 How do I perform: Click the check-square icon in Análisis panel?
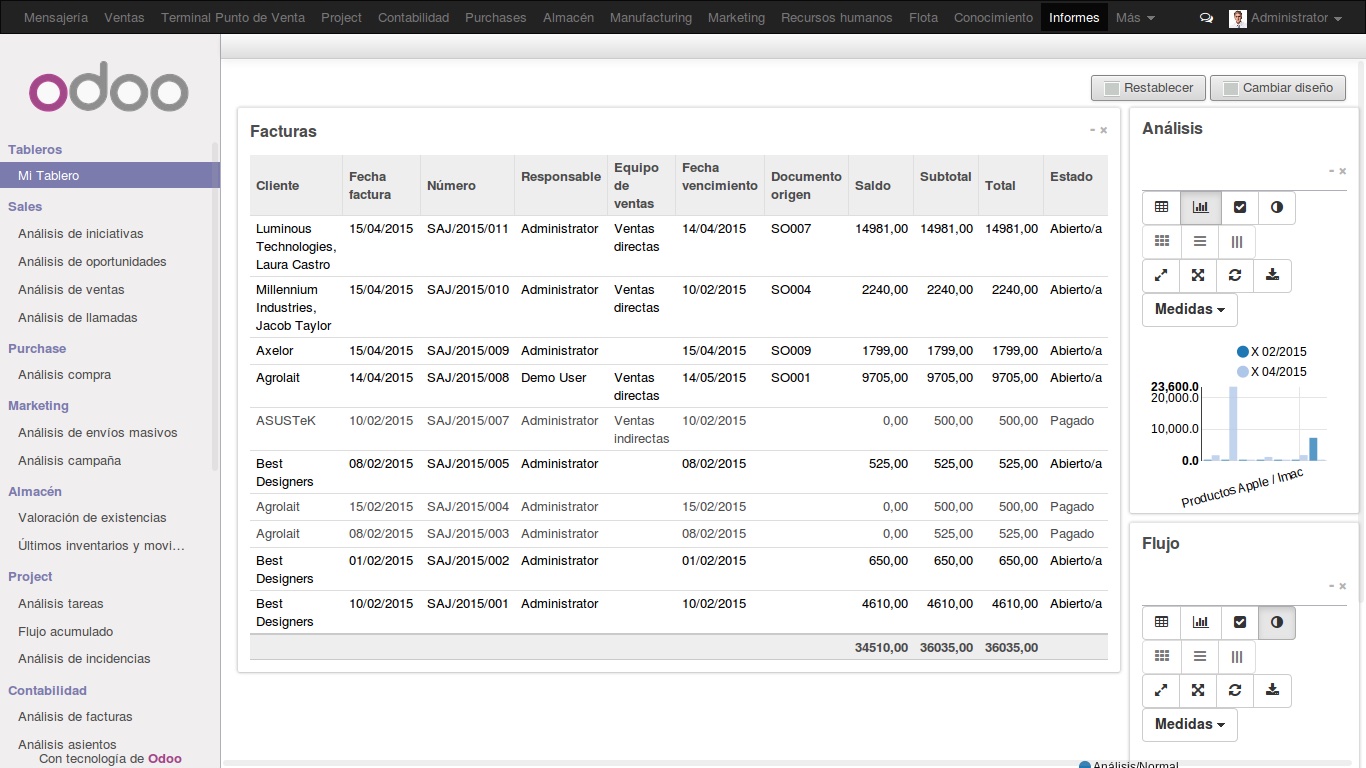coord(1240,208)
